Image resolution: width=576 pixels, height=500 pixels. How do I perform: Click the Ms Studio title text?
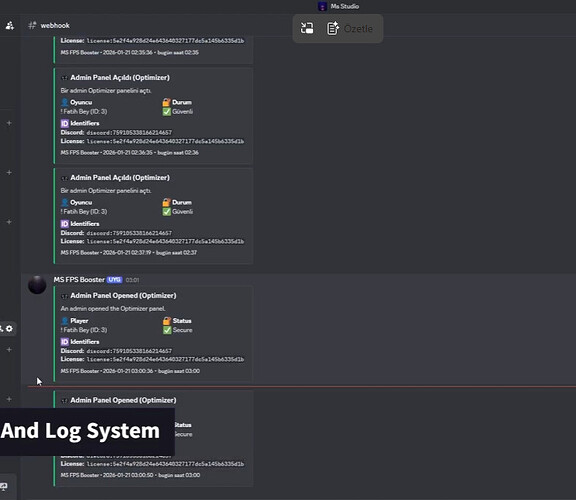pyautogui.click(x=345, y=6)
